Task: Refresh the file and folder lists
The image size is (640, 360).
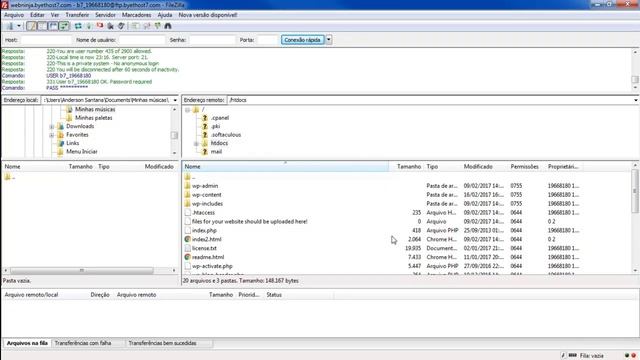Action: pos(78,26)
